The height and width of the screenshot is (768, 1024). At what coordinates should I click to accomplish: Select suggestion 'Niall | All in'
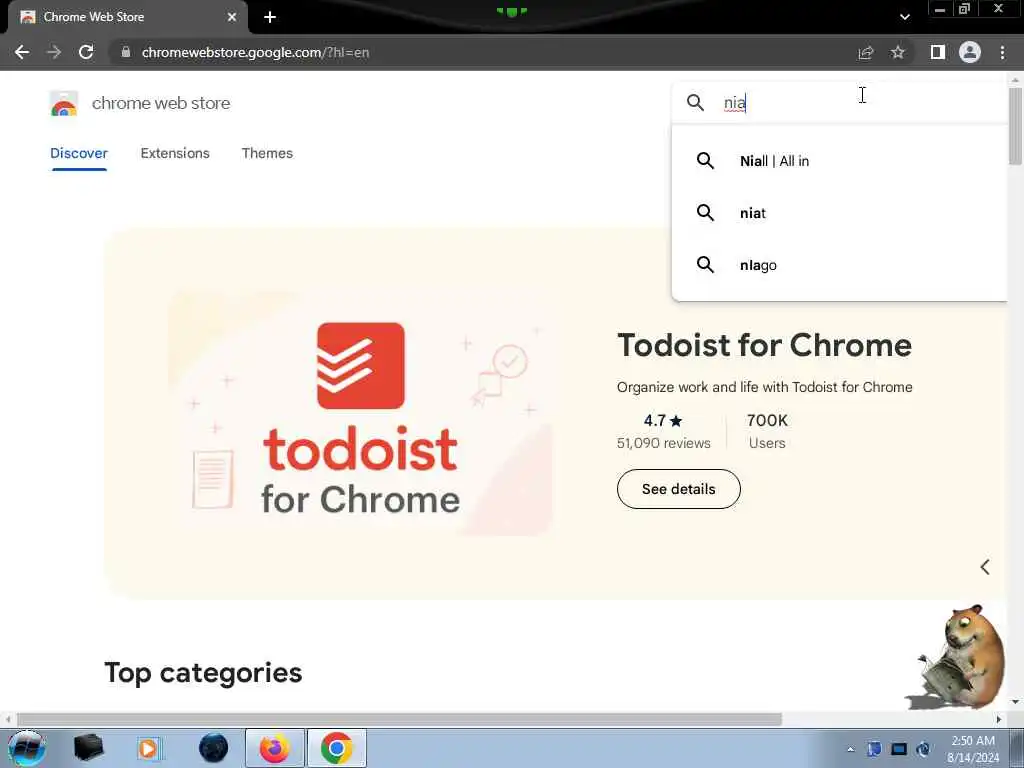839,161
